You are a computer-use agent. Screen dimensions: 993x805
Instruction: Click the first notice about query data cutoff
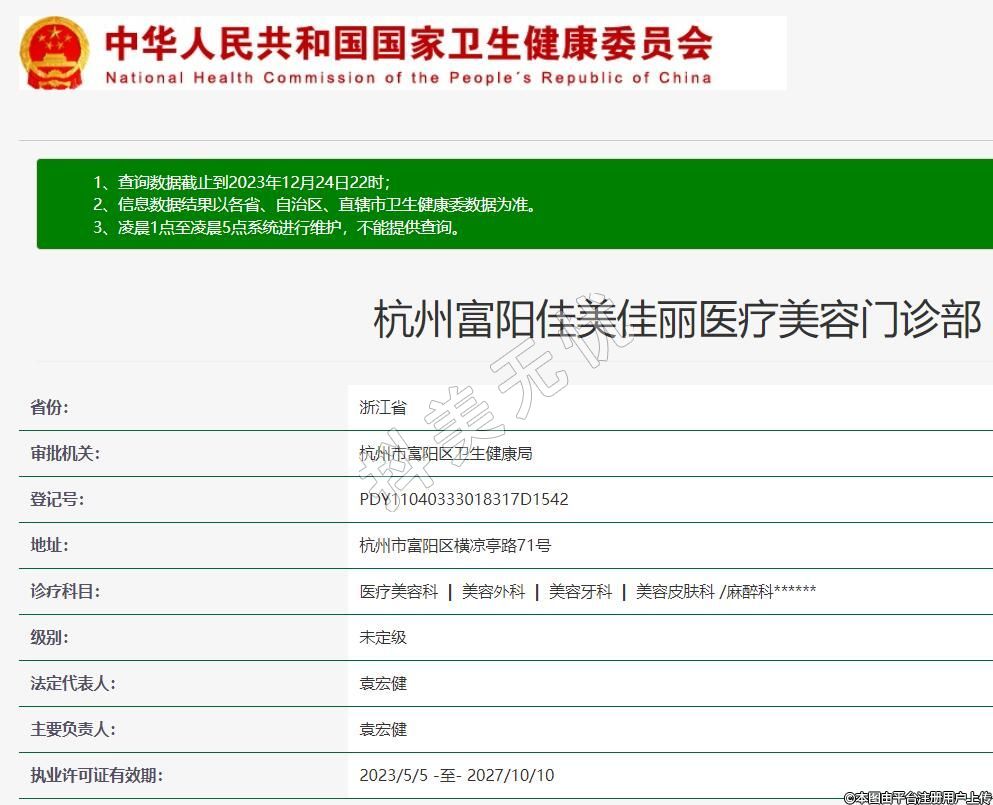pyautogui.click(x=241, y=182)
